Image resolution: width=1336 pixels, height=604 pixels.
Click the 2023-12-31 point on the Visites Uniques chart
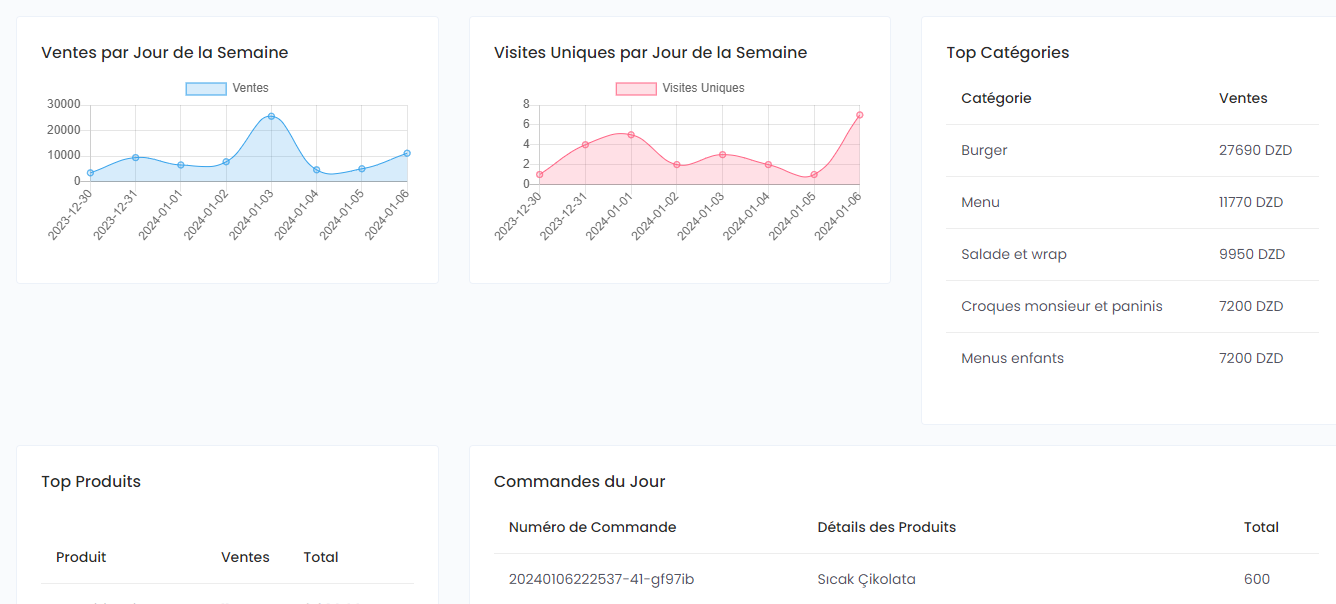click(x=585, y=145)
